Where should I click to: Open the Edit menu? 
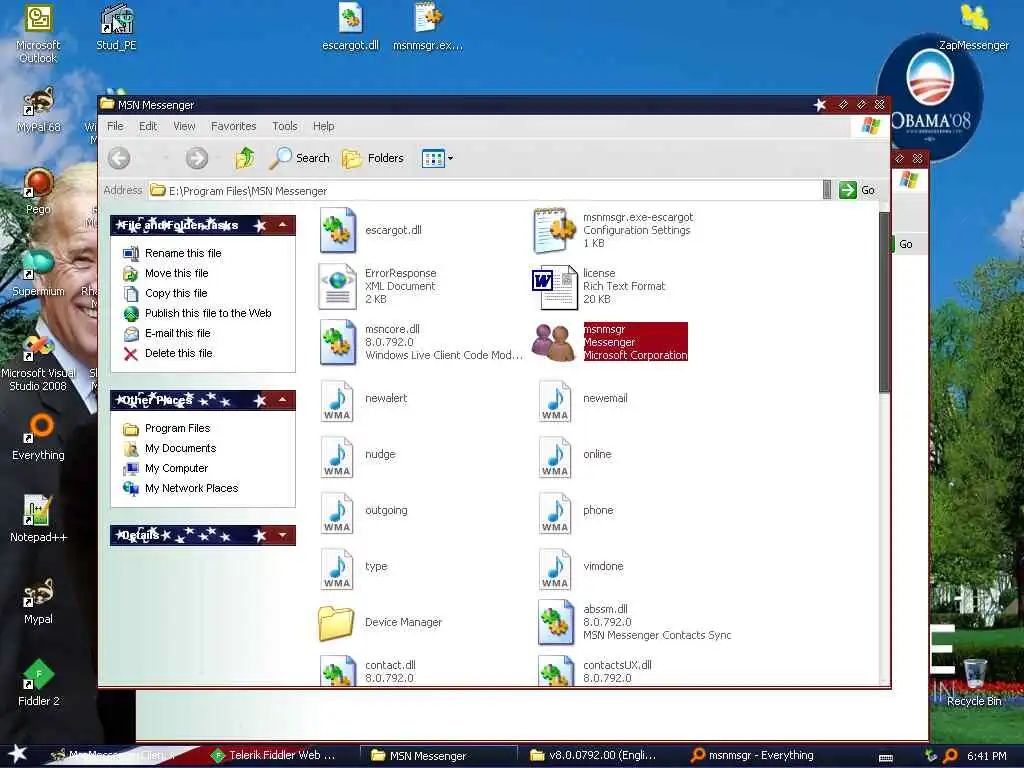coord(148,126)
